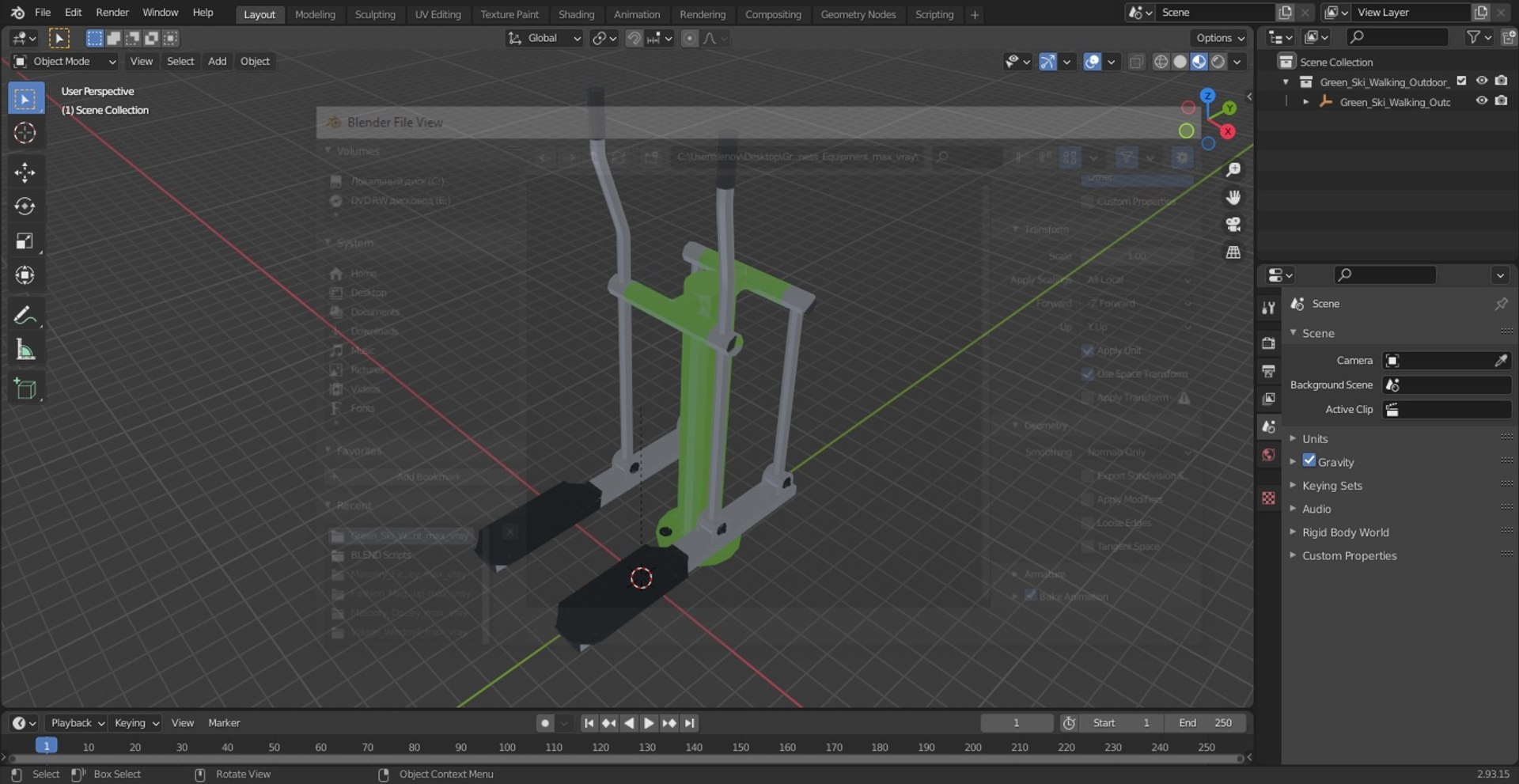Viewport: 1519px width, 784px height.
Task: Click the current frame number field
Action: pyautogui.click(x=1017, y=723)
